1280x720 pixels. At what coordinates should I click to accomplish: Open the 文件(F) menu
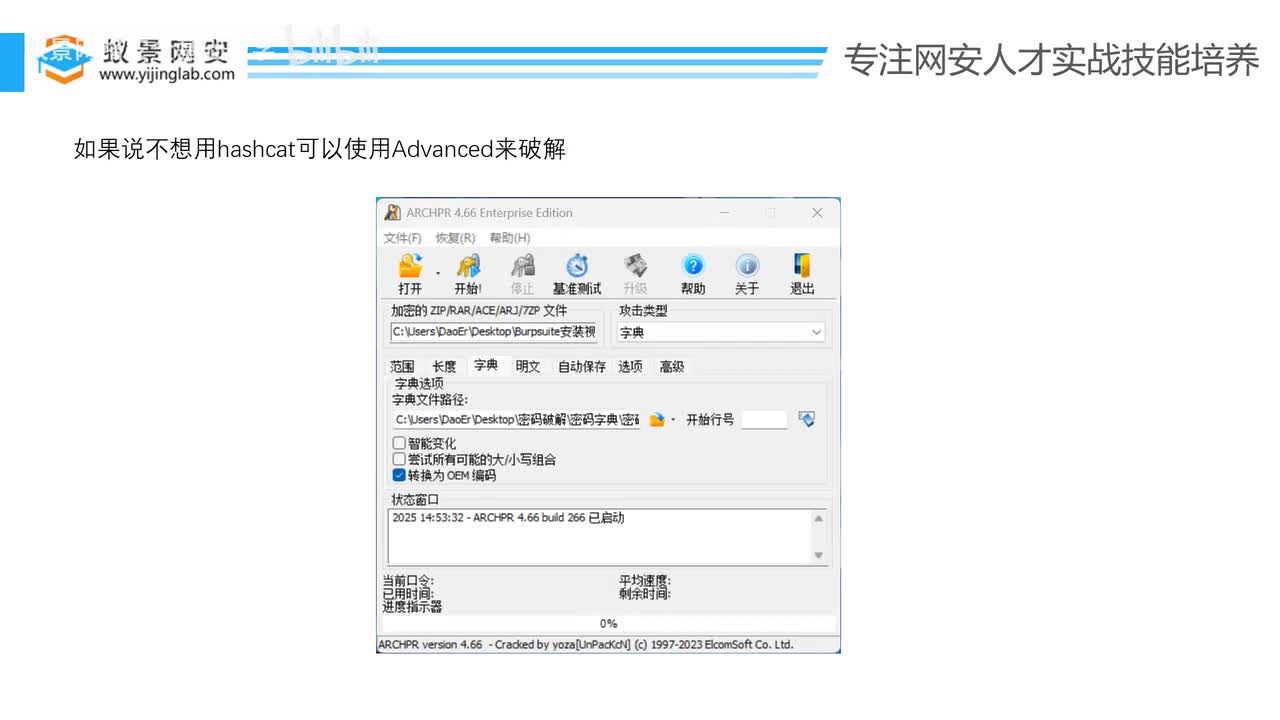click(x=402, y=238)
